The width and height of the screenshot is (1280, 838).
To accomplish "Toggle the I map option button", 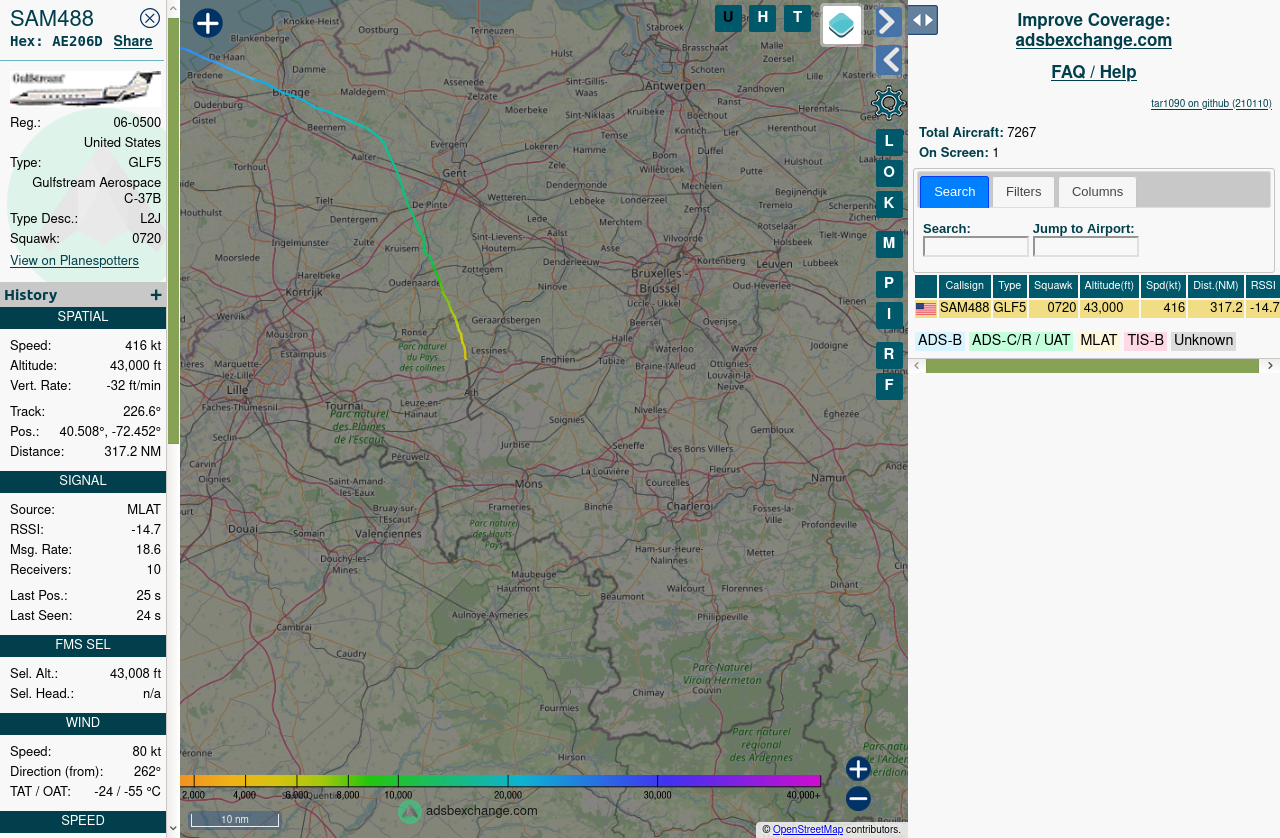I will pyautogui.click(x=889, y=315).
